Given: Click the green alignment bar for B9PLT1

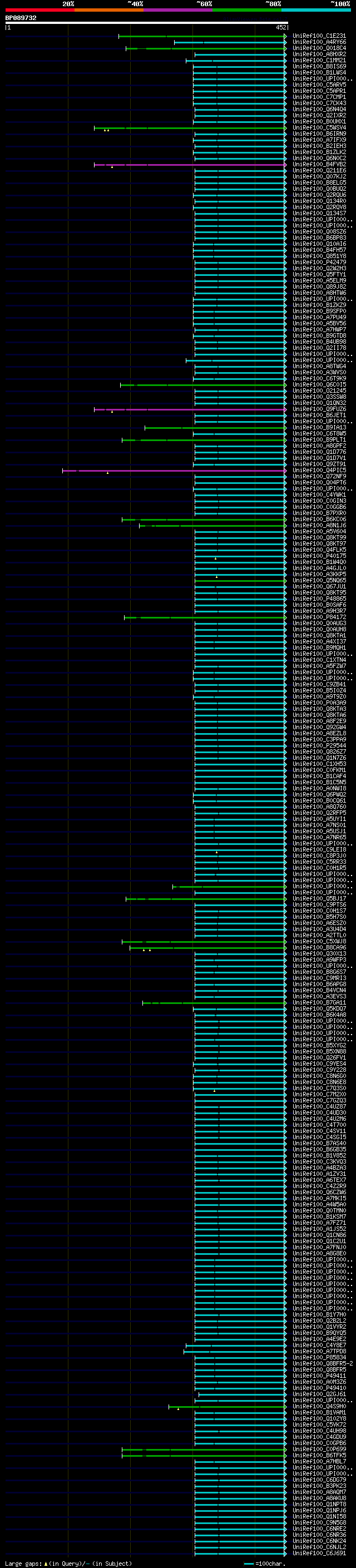Looking at the screenshot, I should [x=204, y=440].
